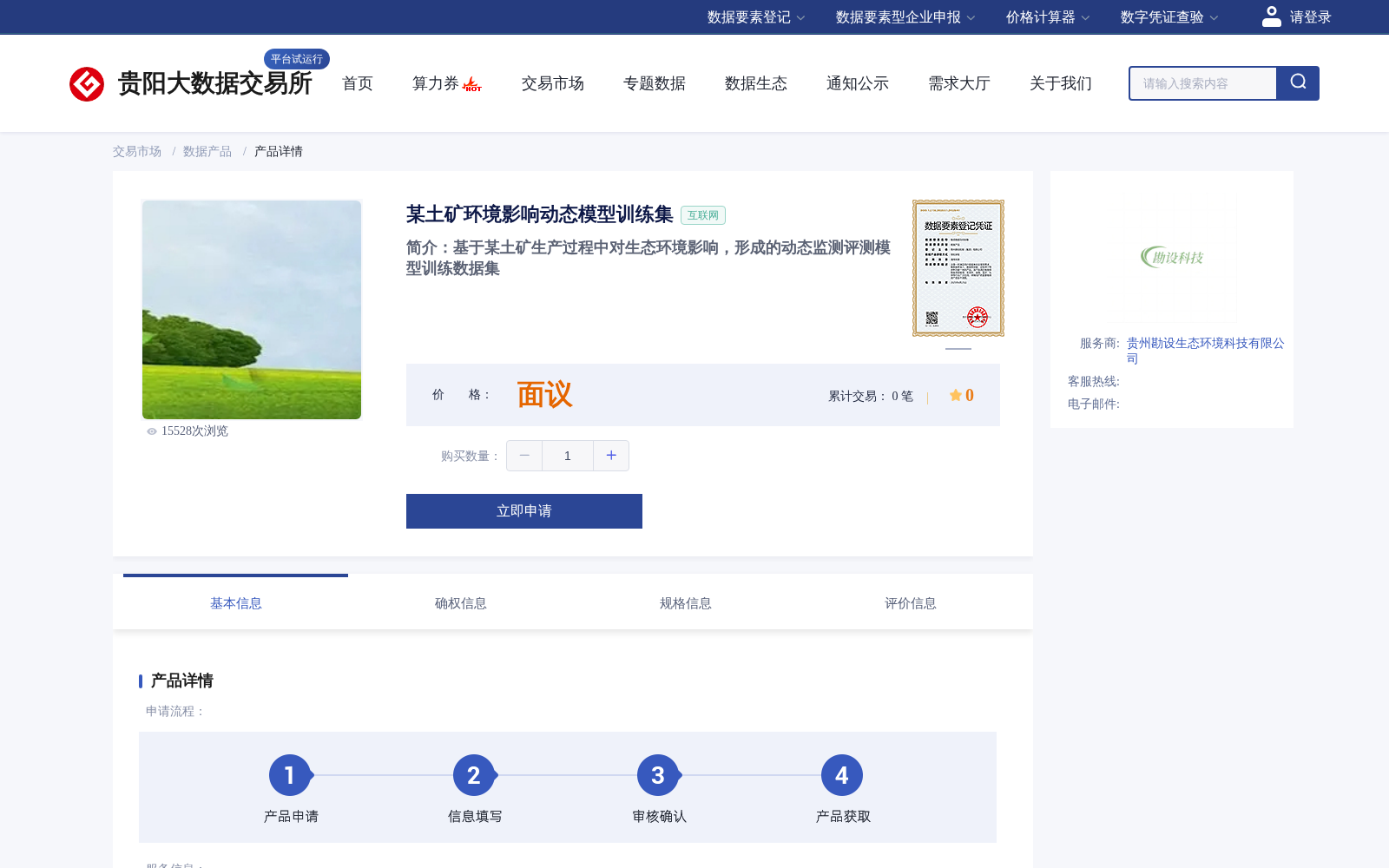The image size is (1389, 868).
Task: Click the 客服热线 label
Action: click(x=1094, y=382)
